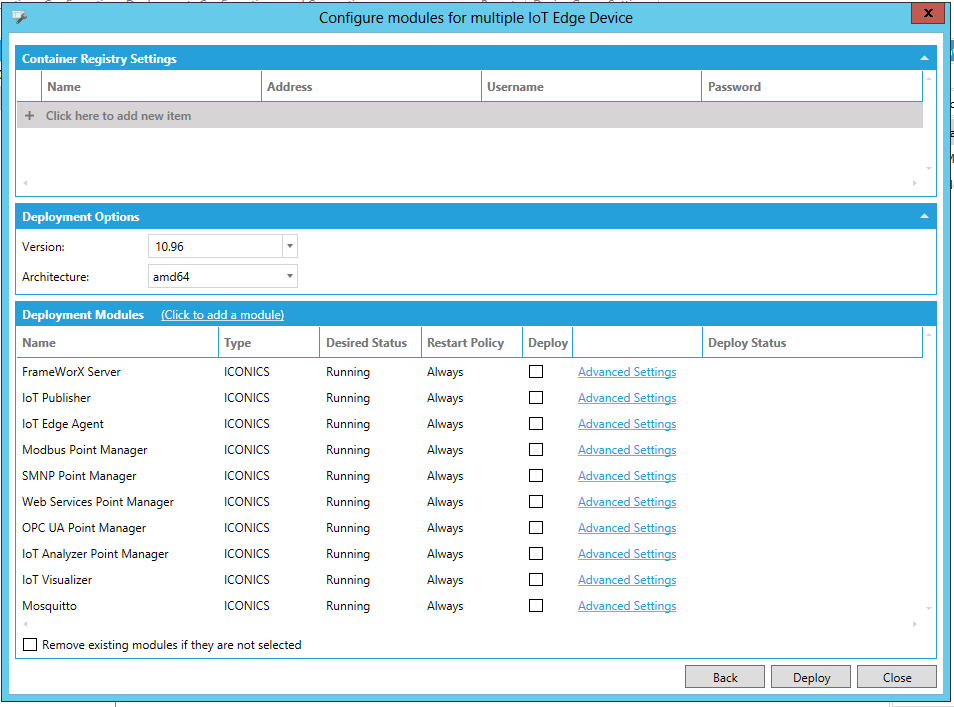Enable Remove existing modules if not selected

pyautogui.click(x=30, y=644)
